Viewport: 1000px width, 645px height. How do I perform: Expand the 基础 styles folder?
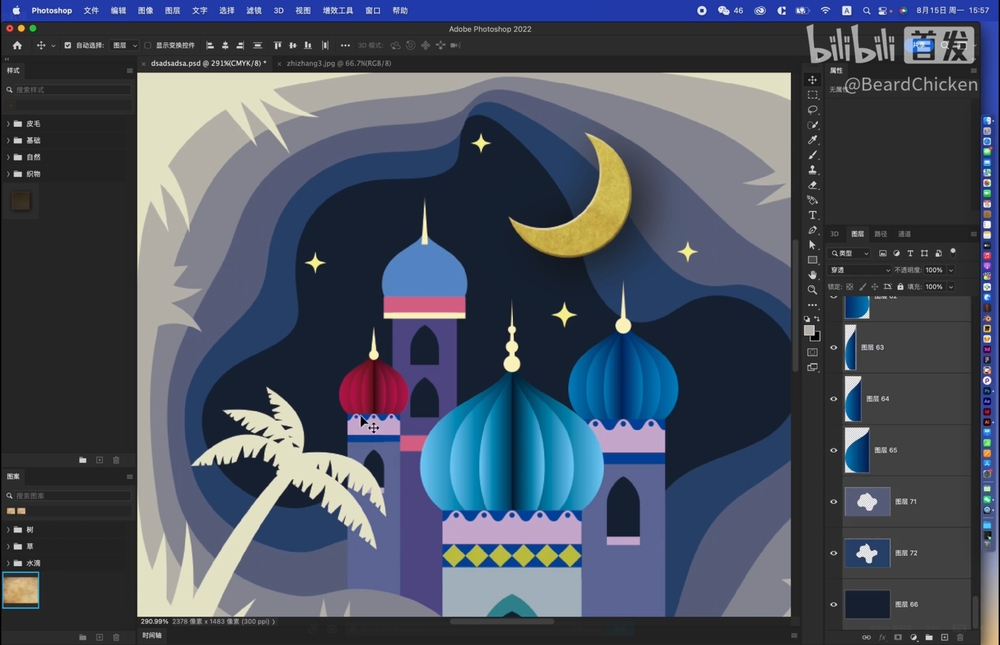click(8, 140)
